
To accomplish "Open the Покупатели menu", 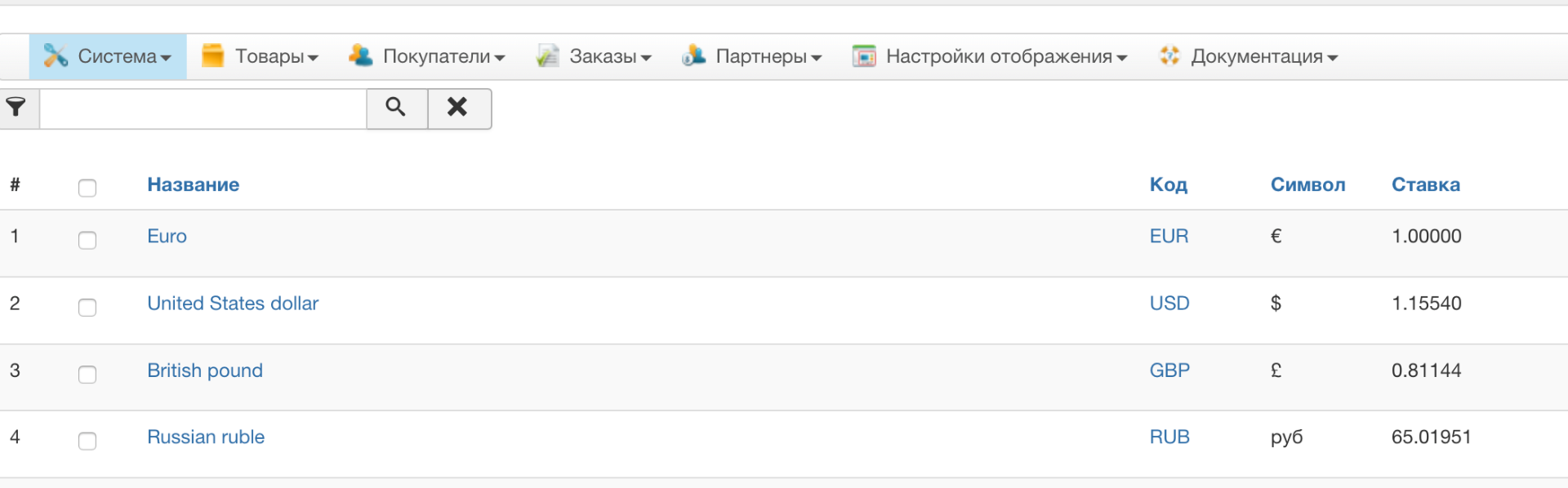I will tap(443, 56).
